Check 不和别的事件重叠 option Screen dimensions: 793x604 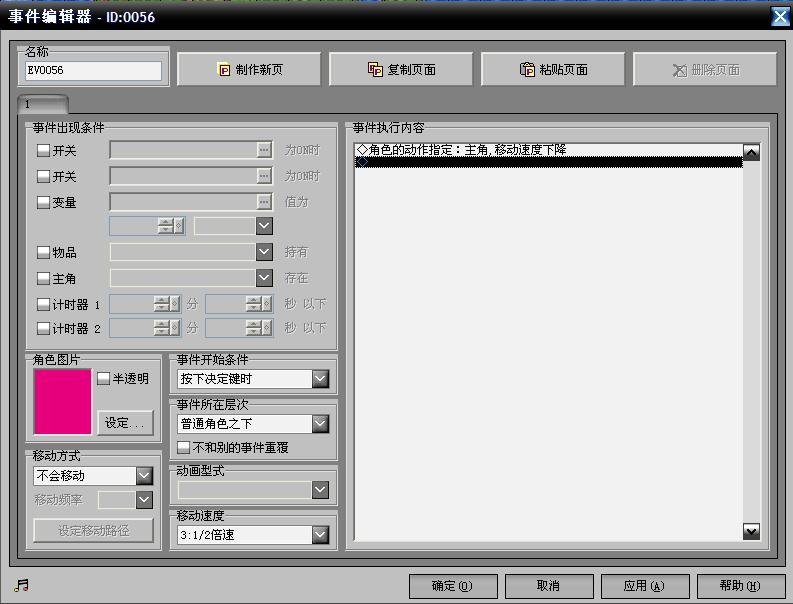point(184,447)
